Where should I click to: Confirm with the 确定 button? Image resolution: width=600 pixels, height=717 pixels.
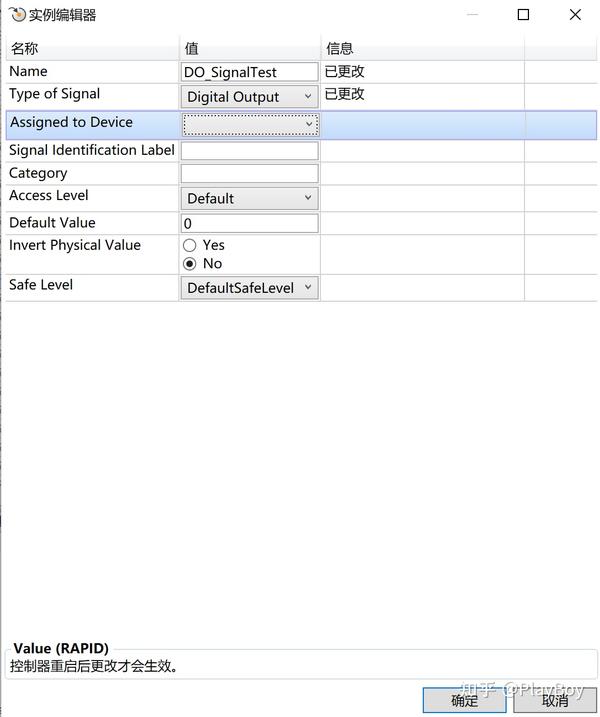465,700
